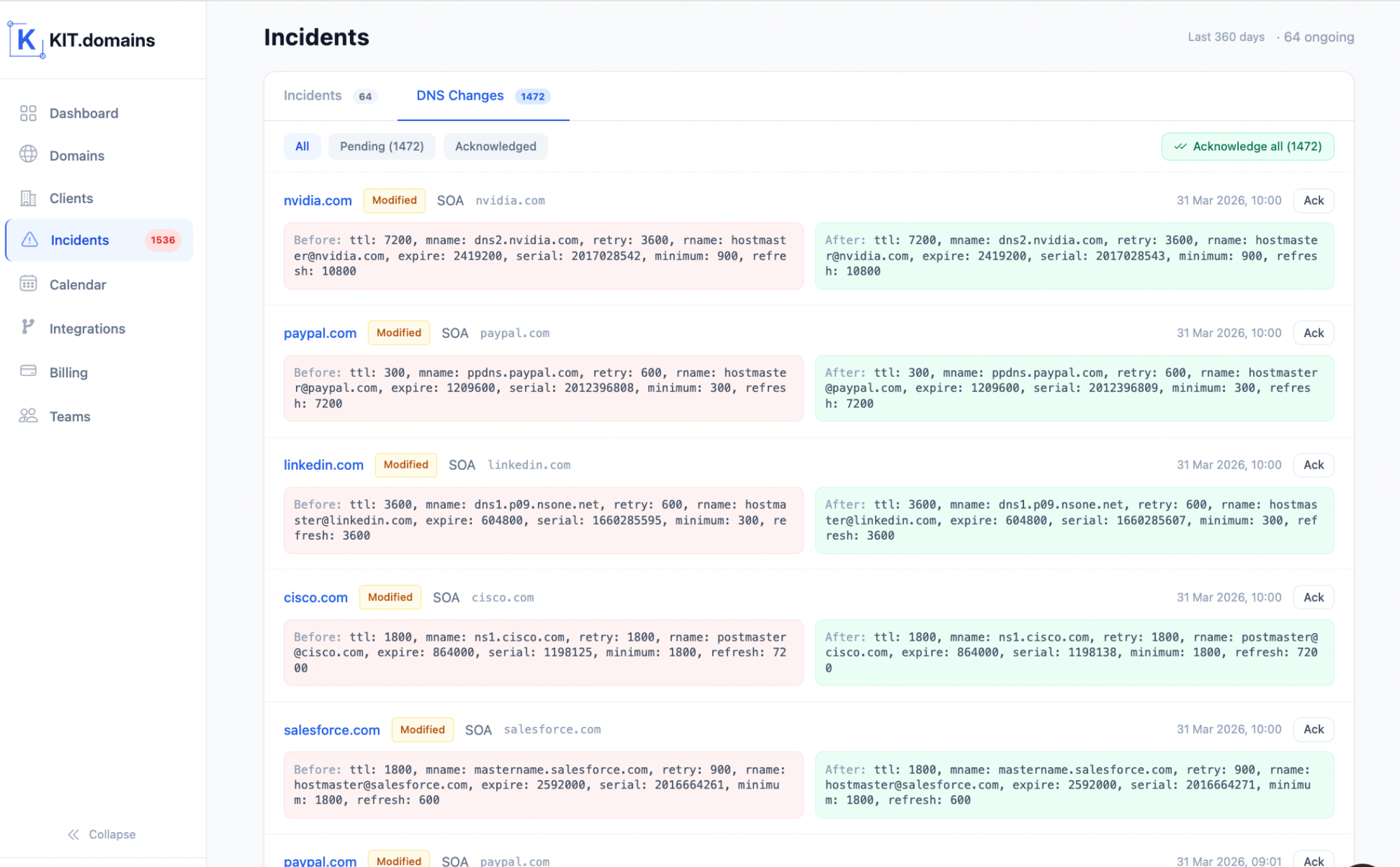Click the KIT.domains logo
The image size is (1400, 867).
coord(80,40)
